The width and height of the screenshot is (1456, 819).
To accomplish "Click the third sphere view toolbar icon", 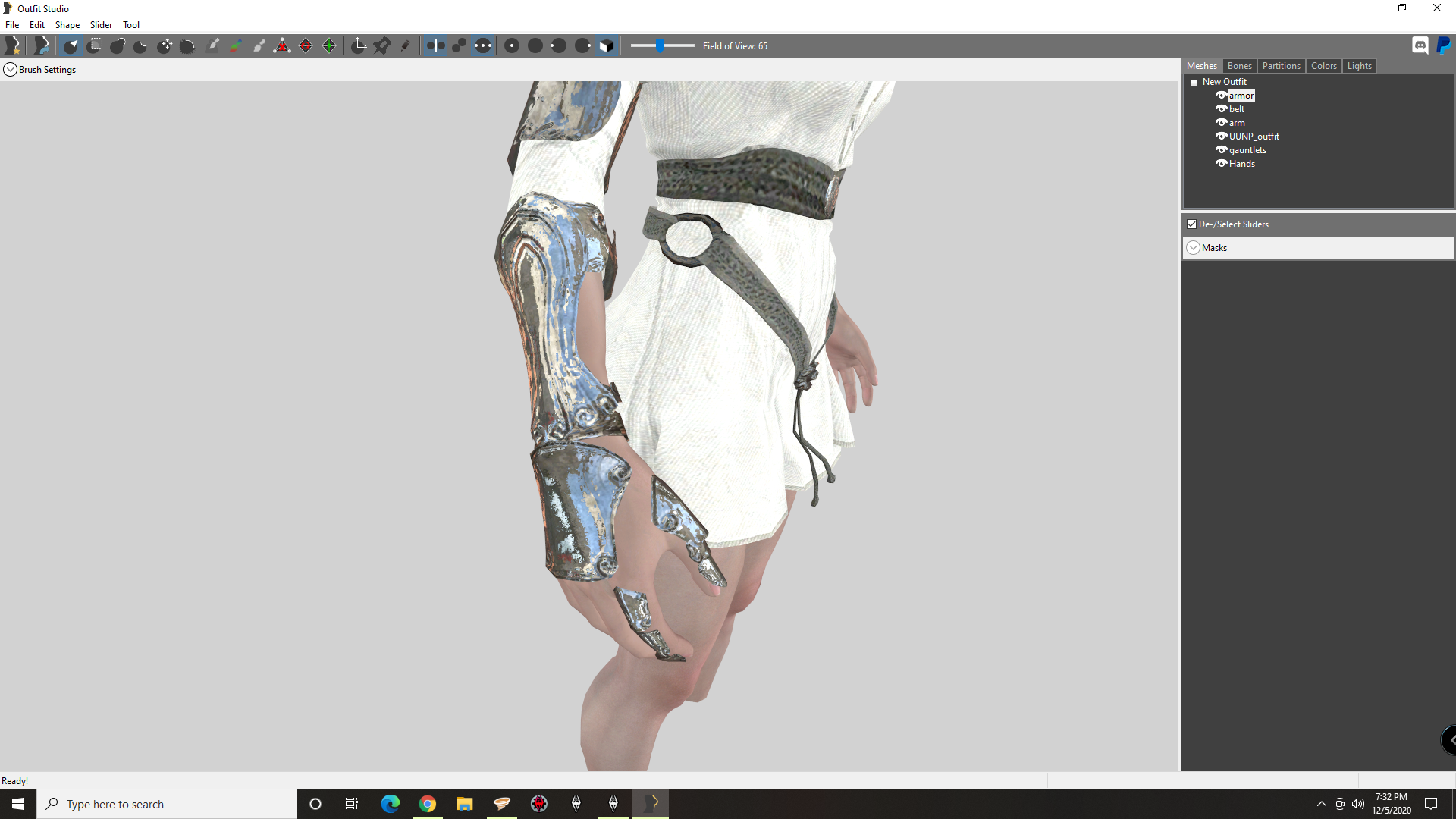I will tap(559, 46).
